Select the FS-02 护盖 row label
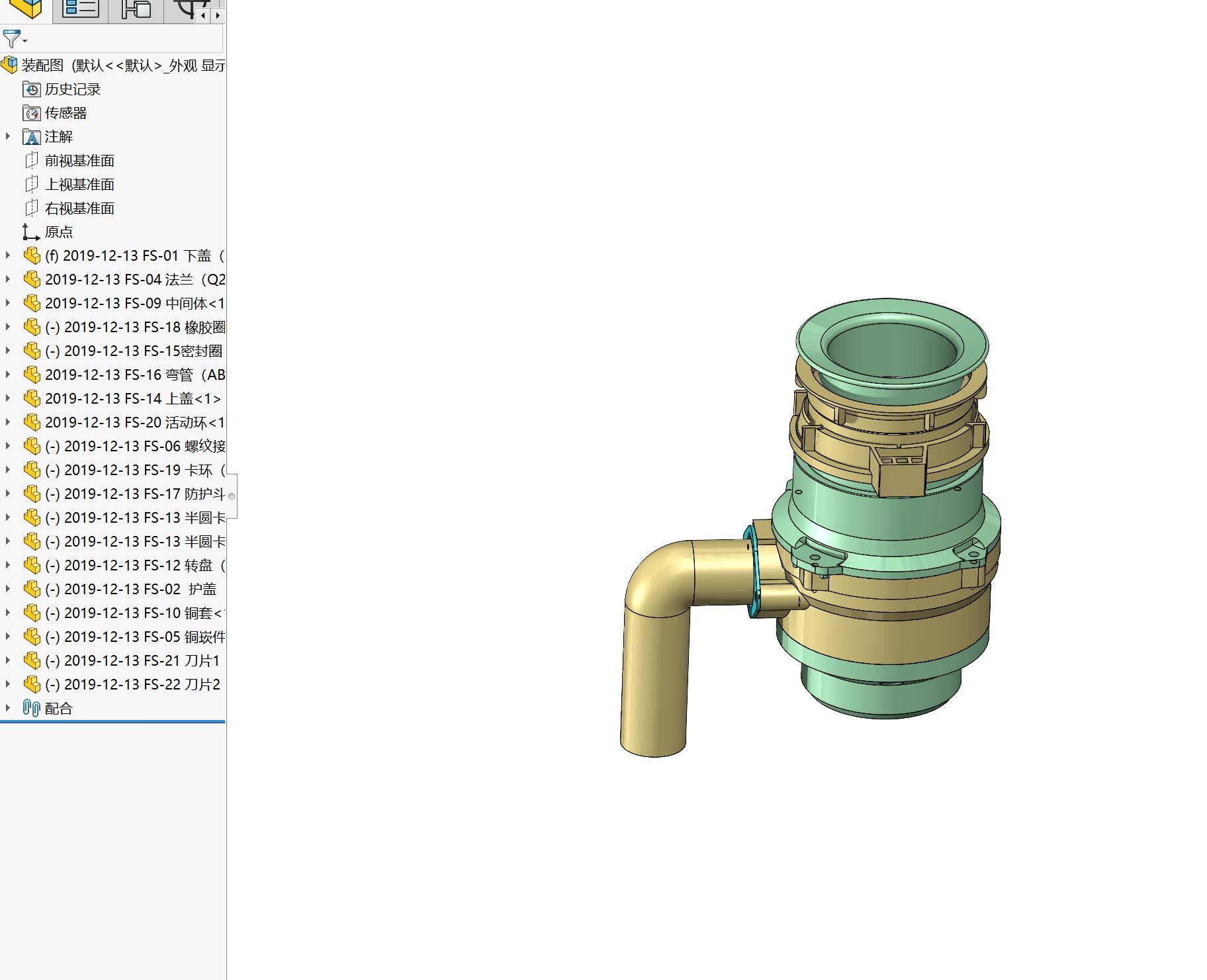Viewport: 1207px width, 980px height. pyautogui.click(x=131, y=589)
